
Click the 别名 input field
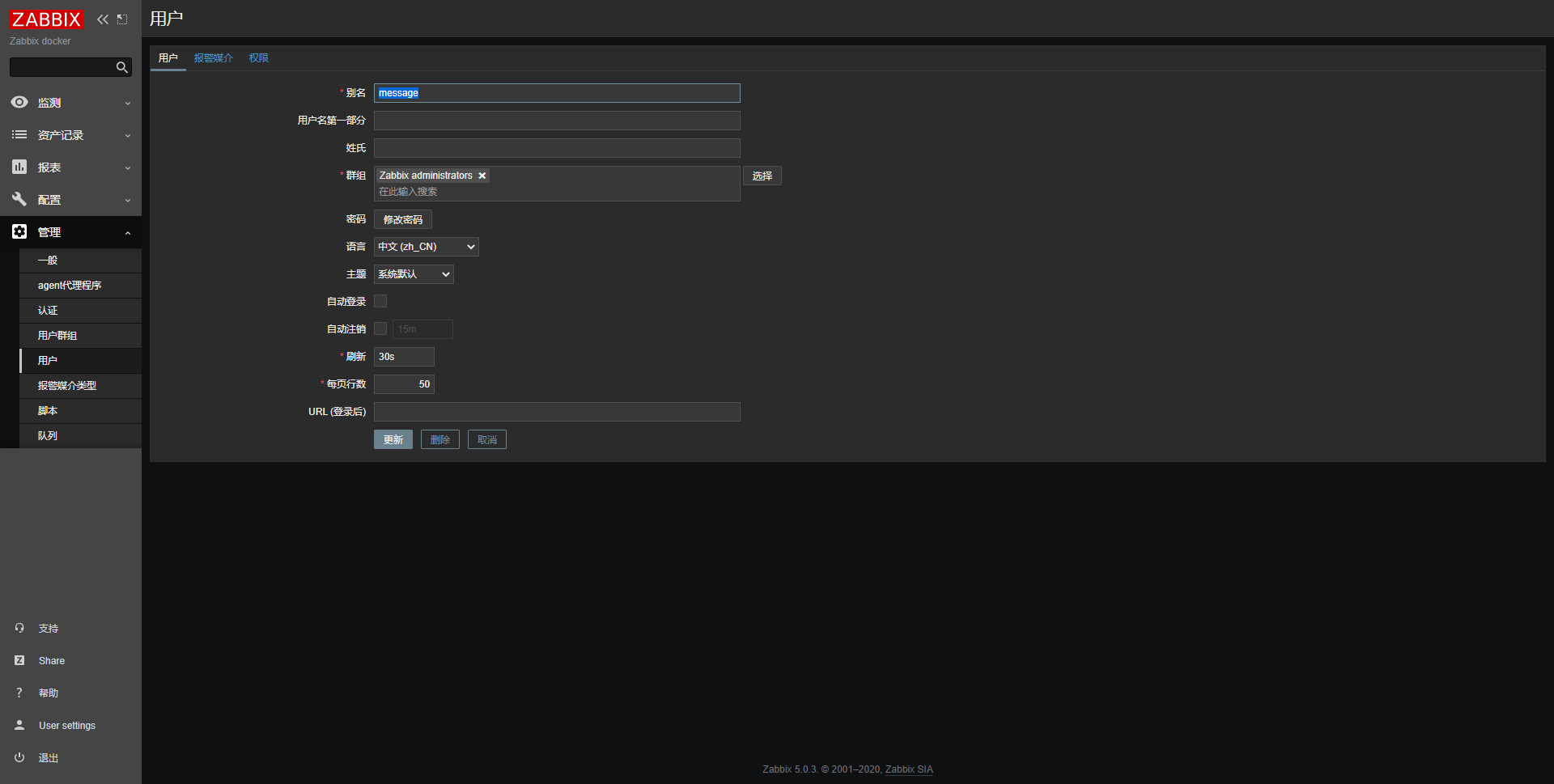[x=557, y=93]
